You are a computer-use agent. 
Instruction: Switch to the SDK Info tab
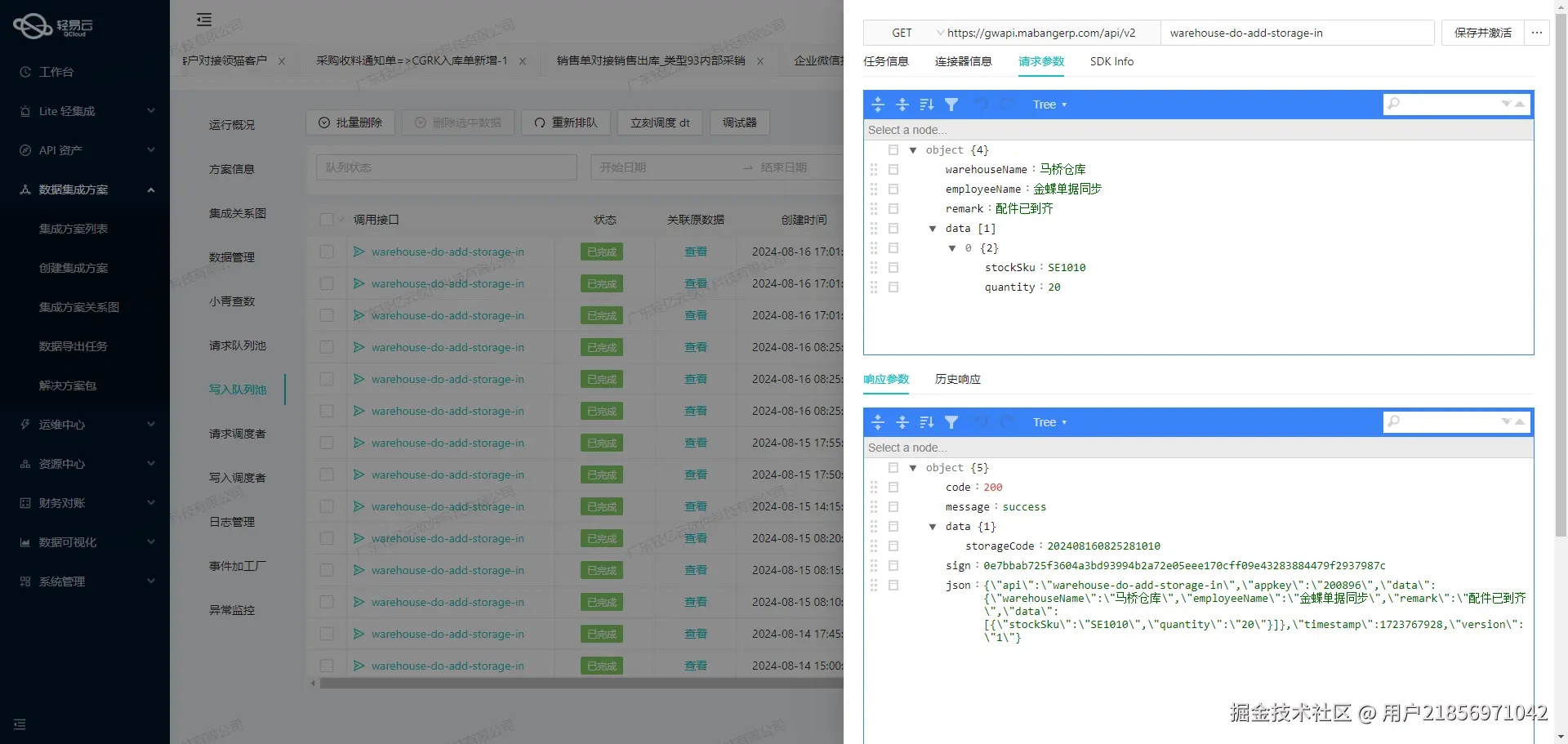[x=1111, y=61]
